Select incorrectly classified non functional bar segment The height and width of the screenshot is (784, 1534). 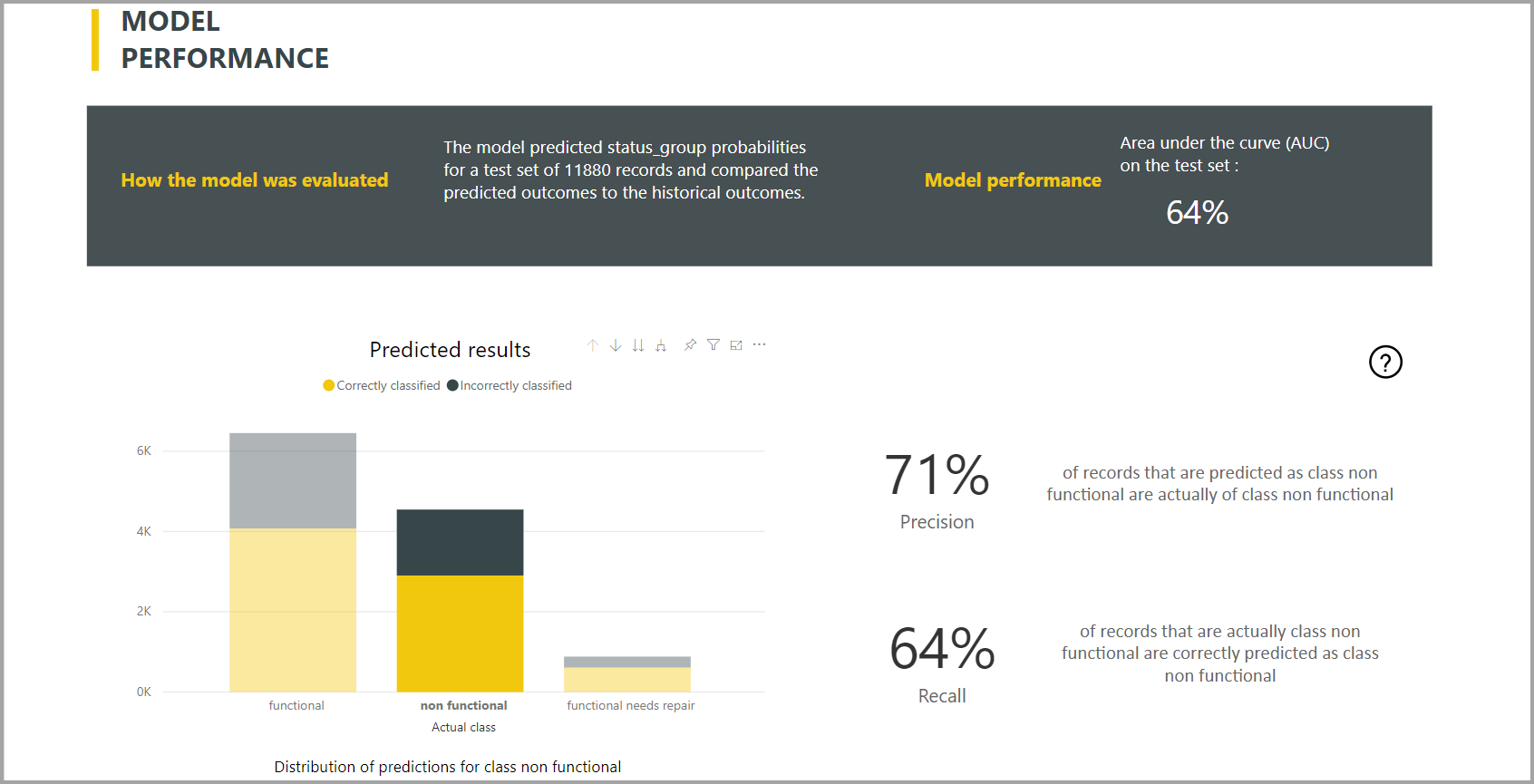coord(460,542)
